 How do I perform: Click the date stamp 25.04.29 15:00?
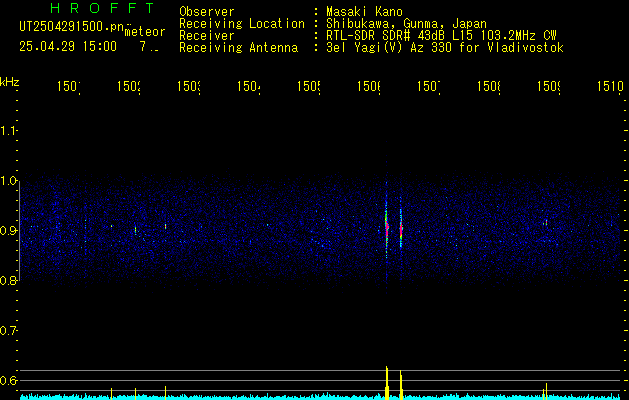[x=68, y=47]
